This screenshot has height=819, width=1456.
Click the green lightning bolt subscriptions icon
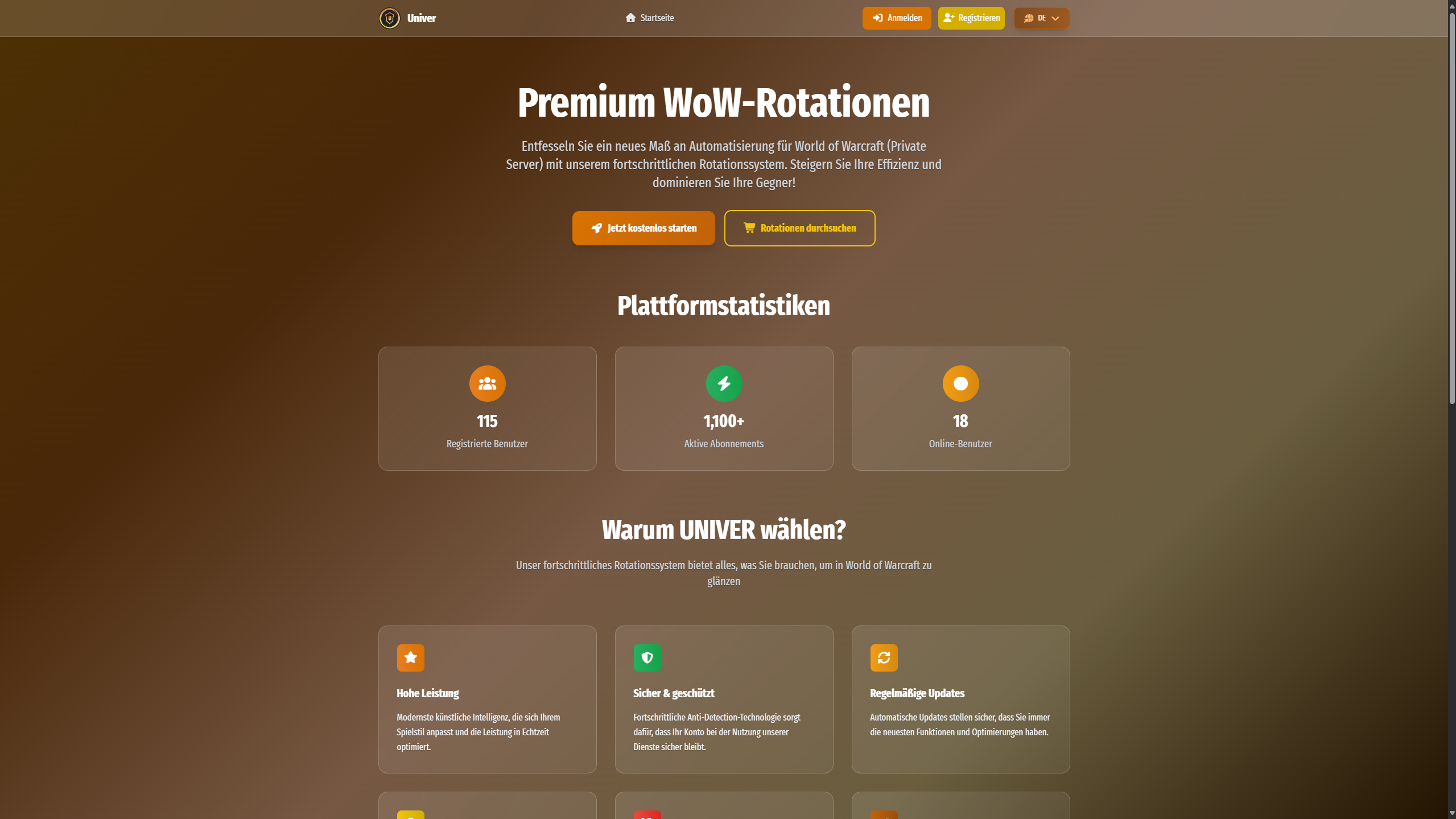point(724,383)
